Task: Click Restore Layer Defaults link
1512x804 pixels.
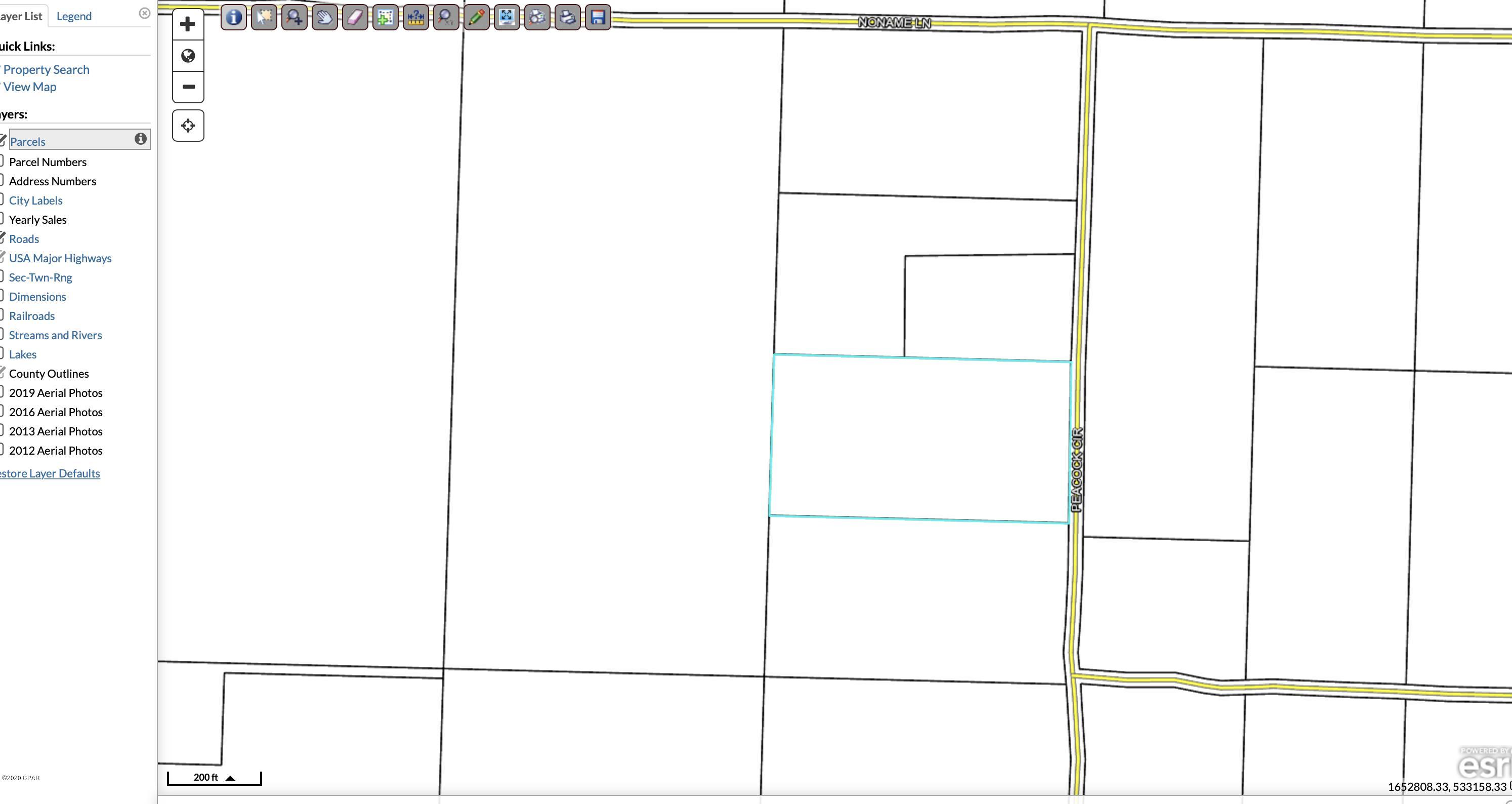Action: 50,473
